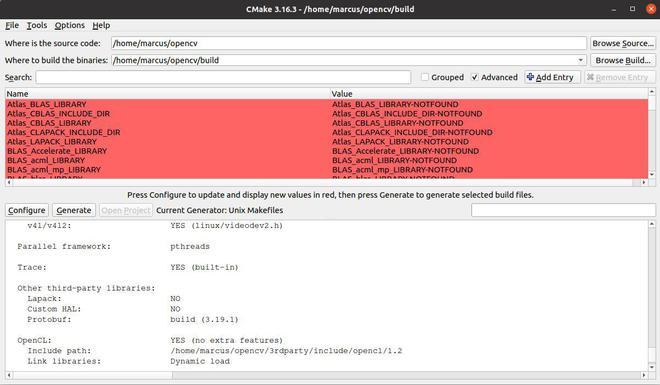Click output log horizontal scroll left arrow
This screenshot has height=385, width=660.
click(8, 374)
